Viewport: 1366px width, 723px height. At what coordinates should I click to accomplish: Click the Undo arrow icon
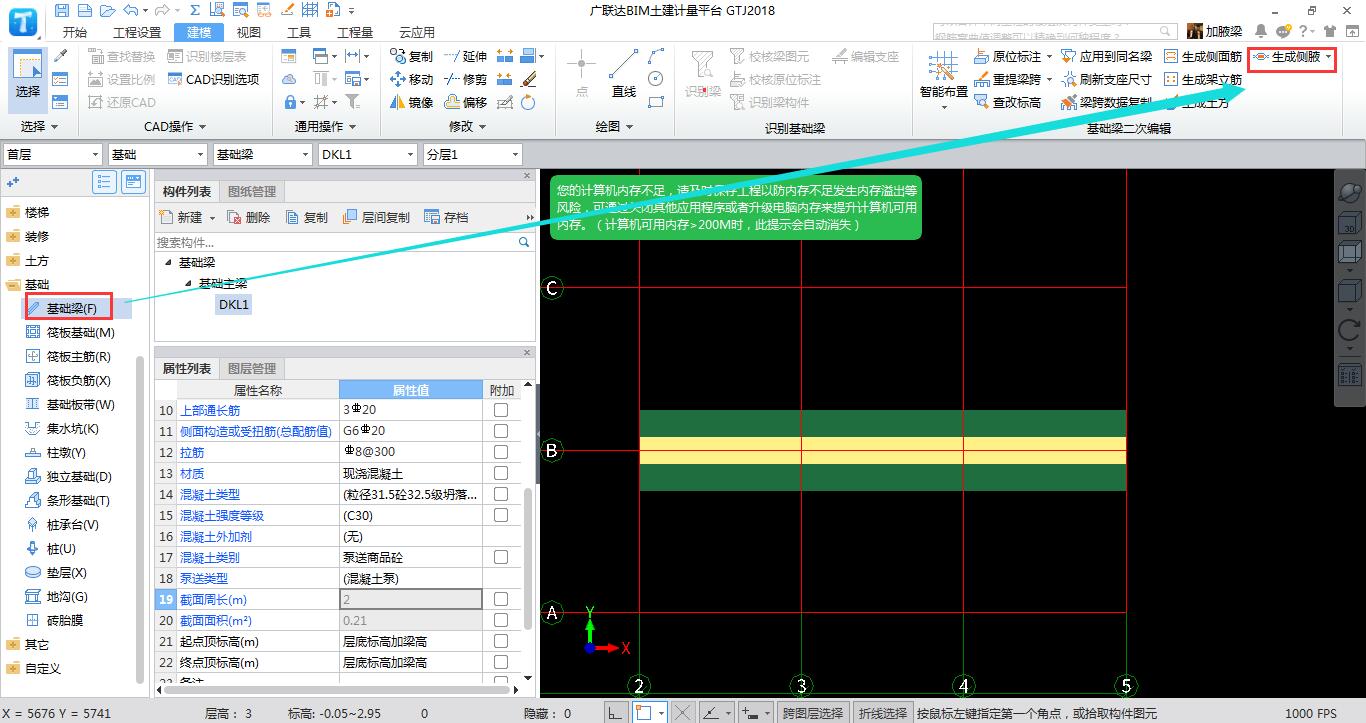coord(129,10)
